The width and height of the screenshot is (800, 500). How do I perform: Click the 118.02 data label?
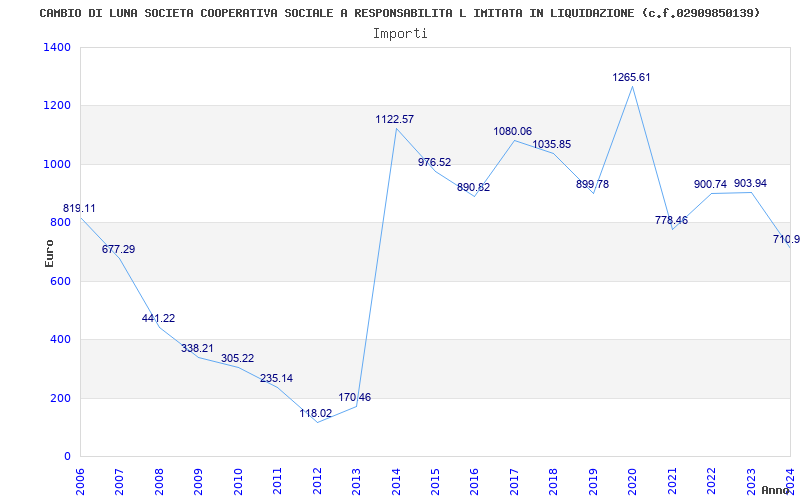pyautogui.click(x=316, y=413)
